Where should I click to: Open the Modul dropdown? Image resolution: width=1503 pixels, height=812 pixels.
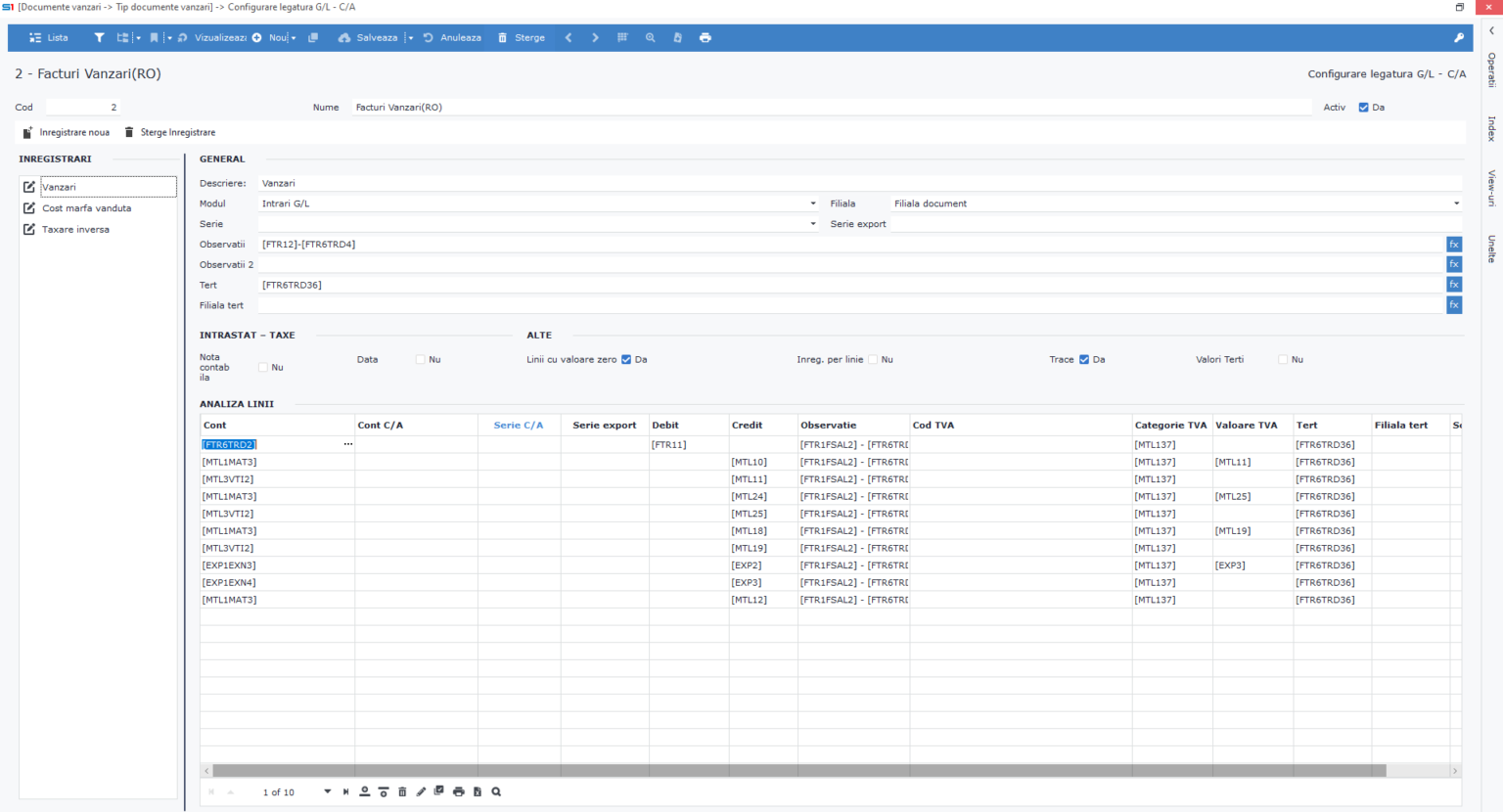pyautogui.click(x=813, y=203)
